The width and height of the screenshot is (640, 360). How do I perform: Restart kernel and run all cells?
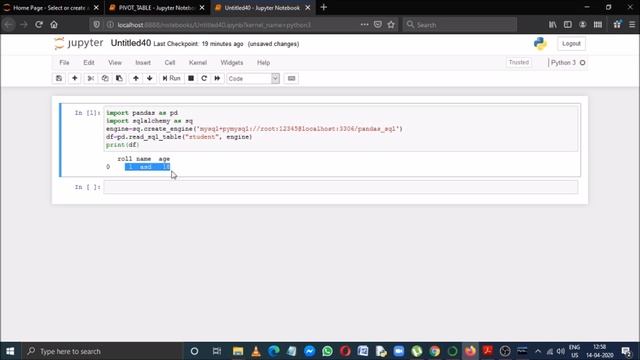(x=217, y=78)
